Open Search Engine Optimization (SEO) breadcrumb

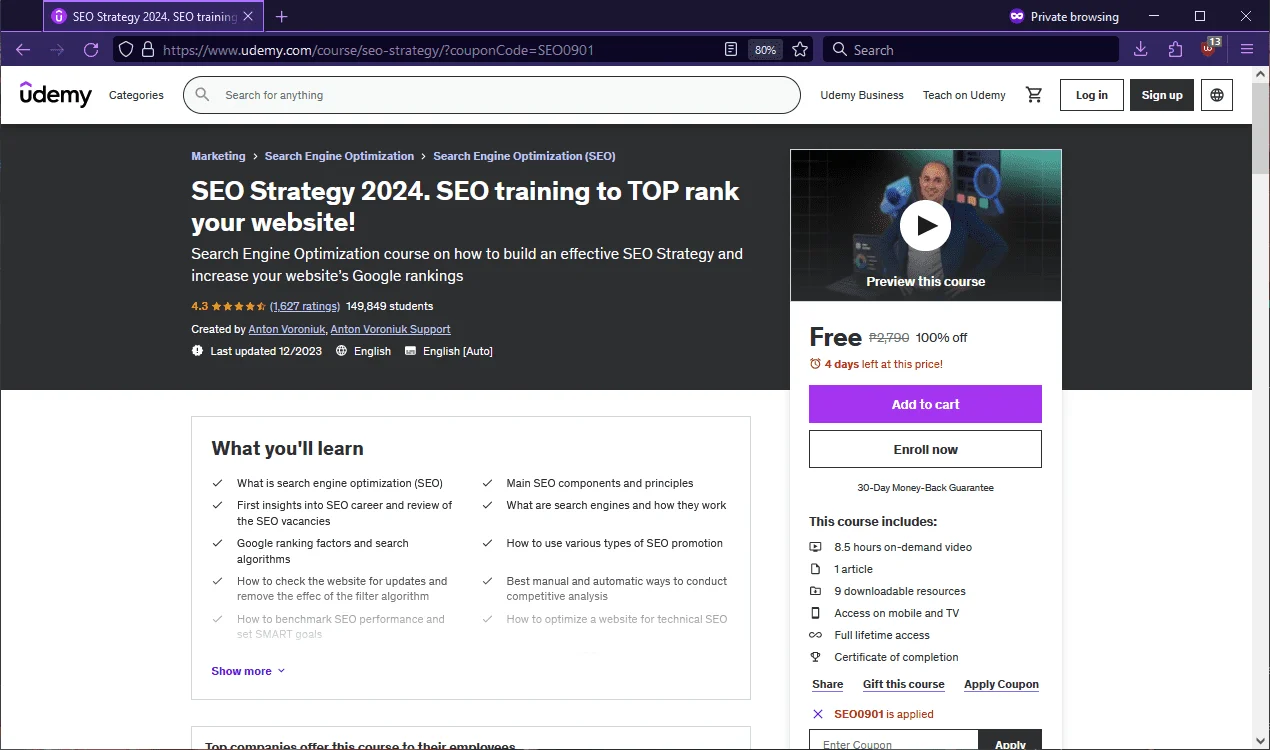524,156
